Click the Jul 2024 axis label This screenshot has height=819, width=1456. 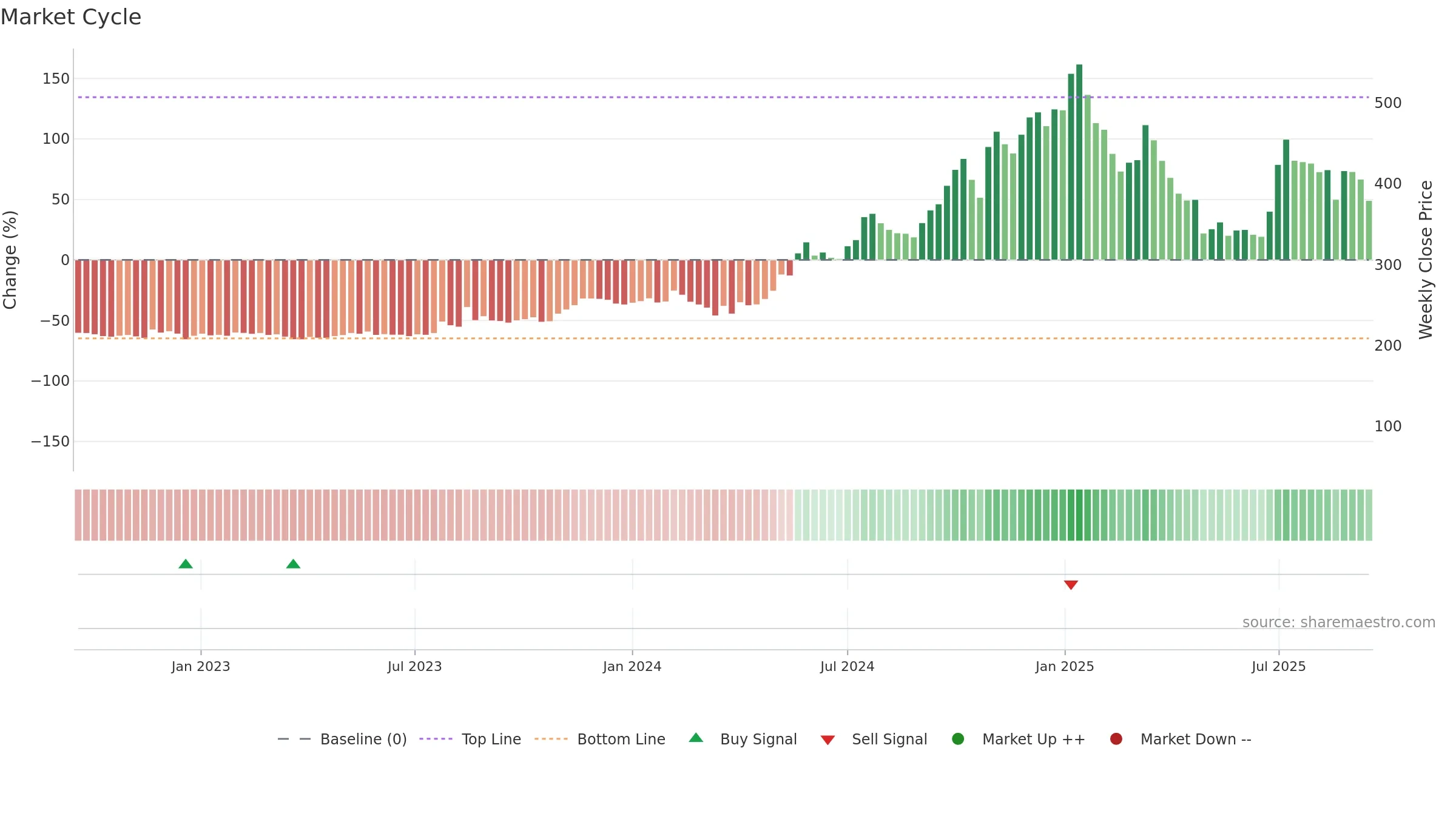848,667
